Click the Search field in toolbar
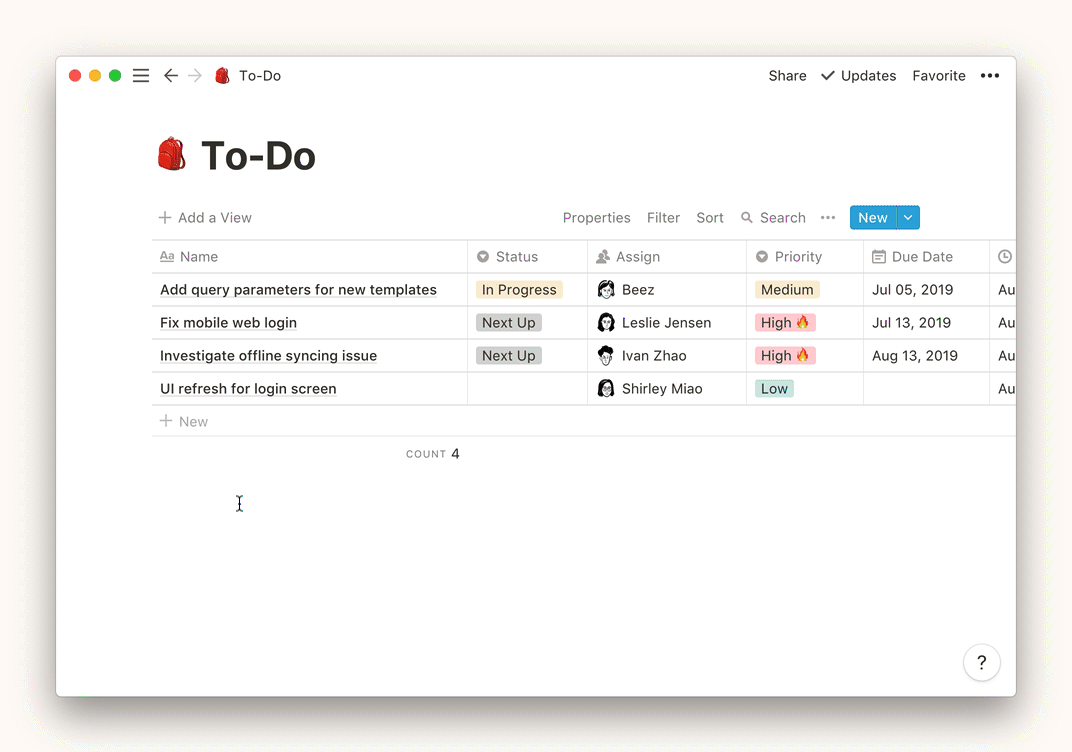 pos(773,218)
